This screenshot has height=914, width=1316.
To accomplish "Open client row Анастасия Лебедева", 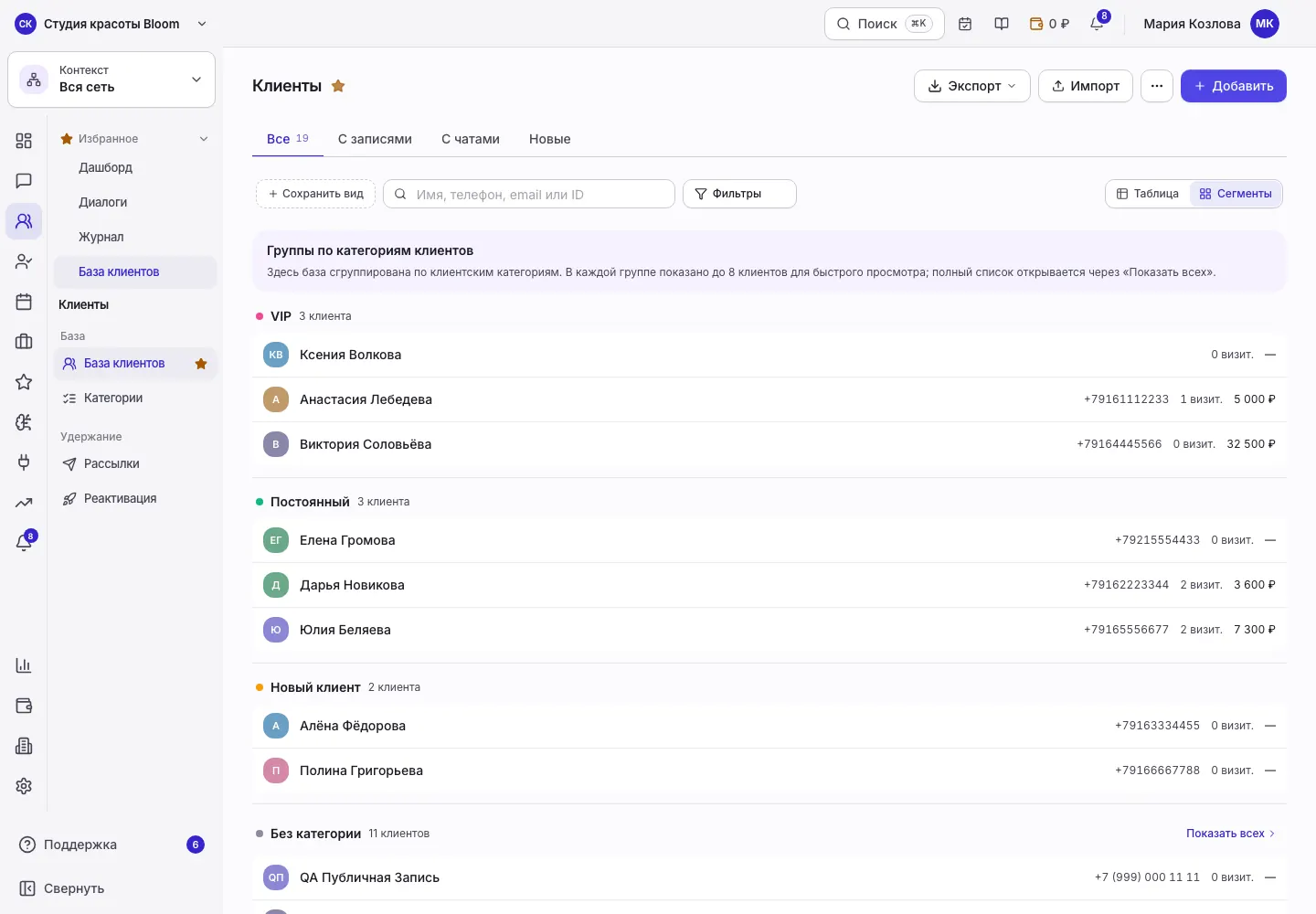I will click(769, 399).
